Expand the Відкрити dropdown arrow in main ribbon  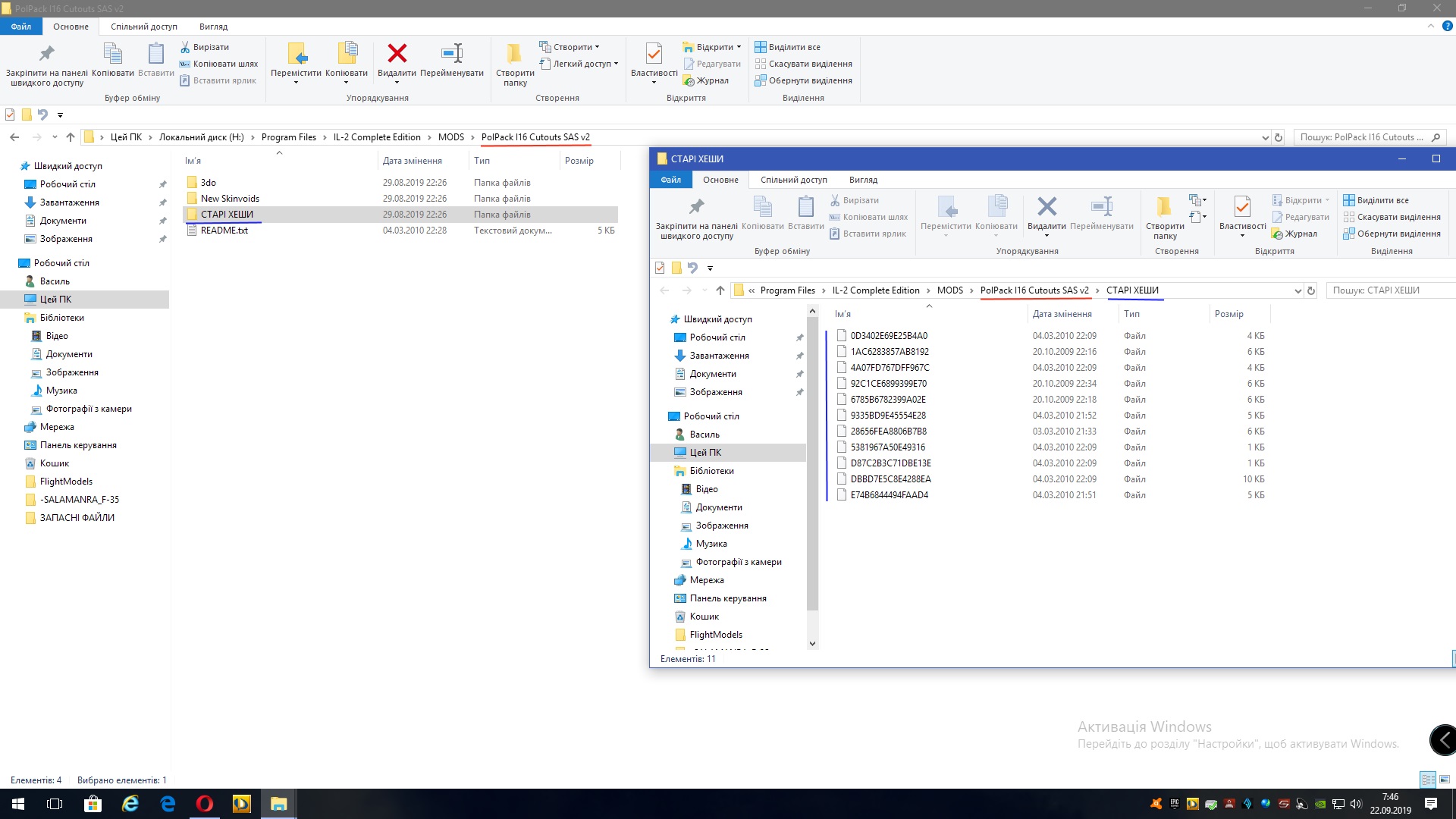pos(739,47)
